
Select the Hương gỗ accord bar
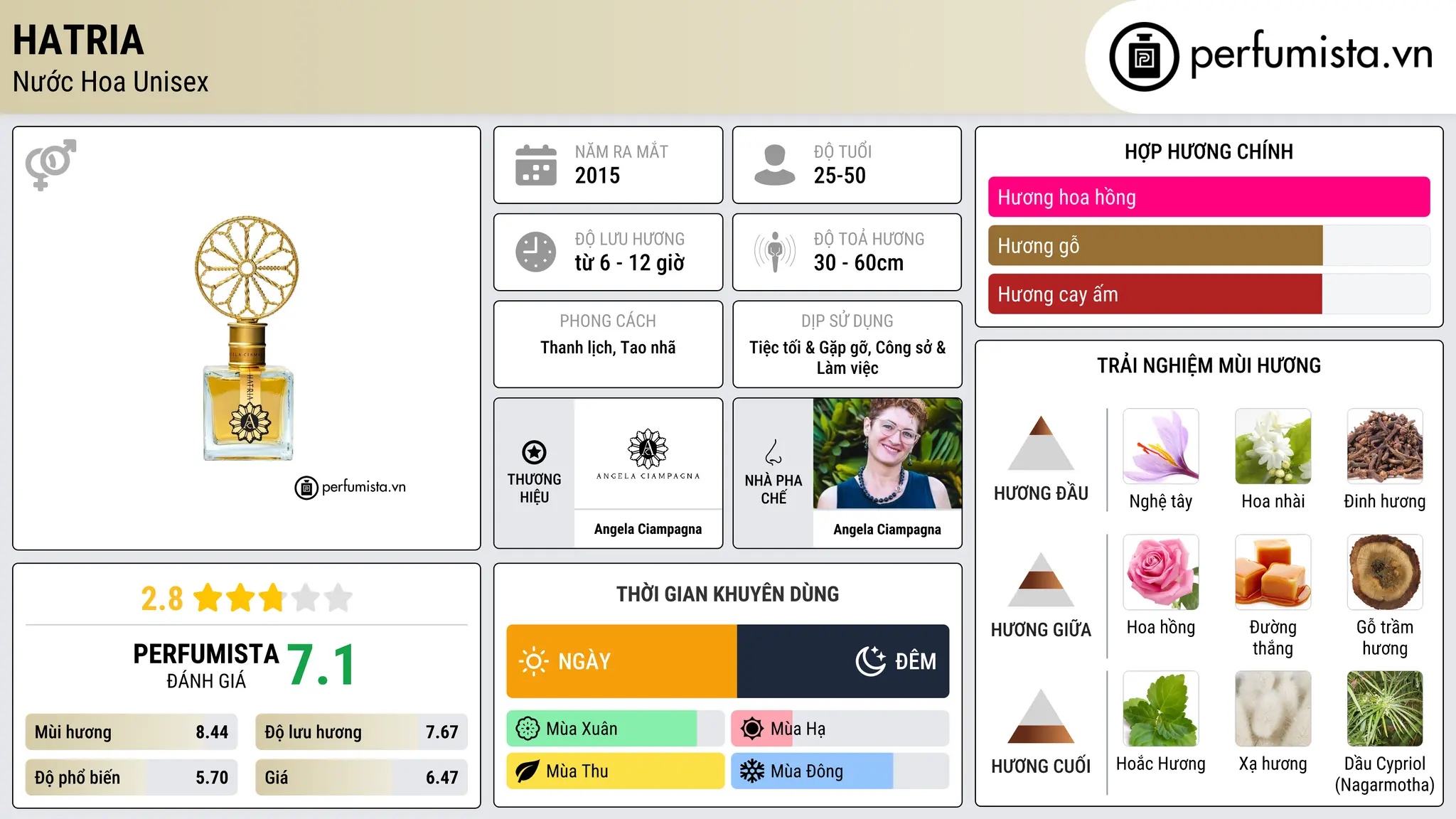tap(1209, 245)
